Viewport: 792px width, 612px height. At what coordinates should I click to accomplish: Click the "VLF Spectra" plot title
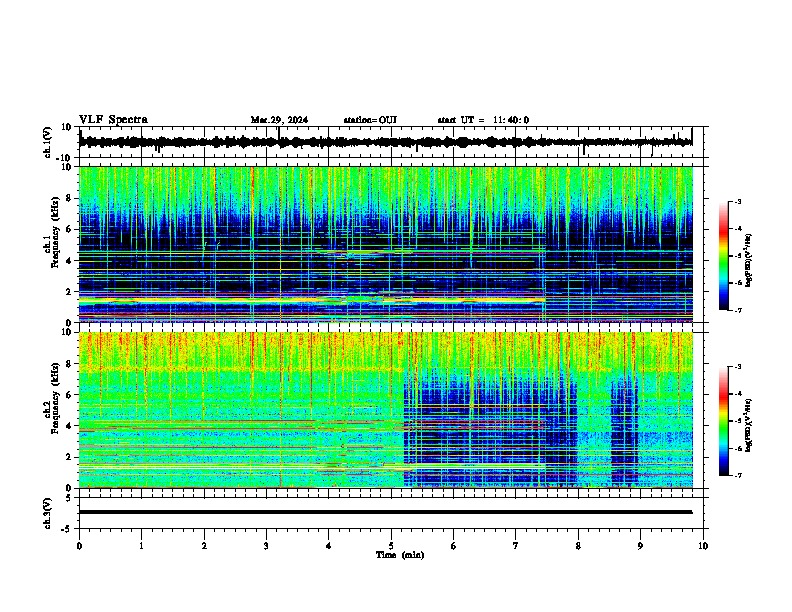(x=113, y=120)
